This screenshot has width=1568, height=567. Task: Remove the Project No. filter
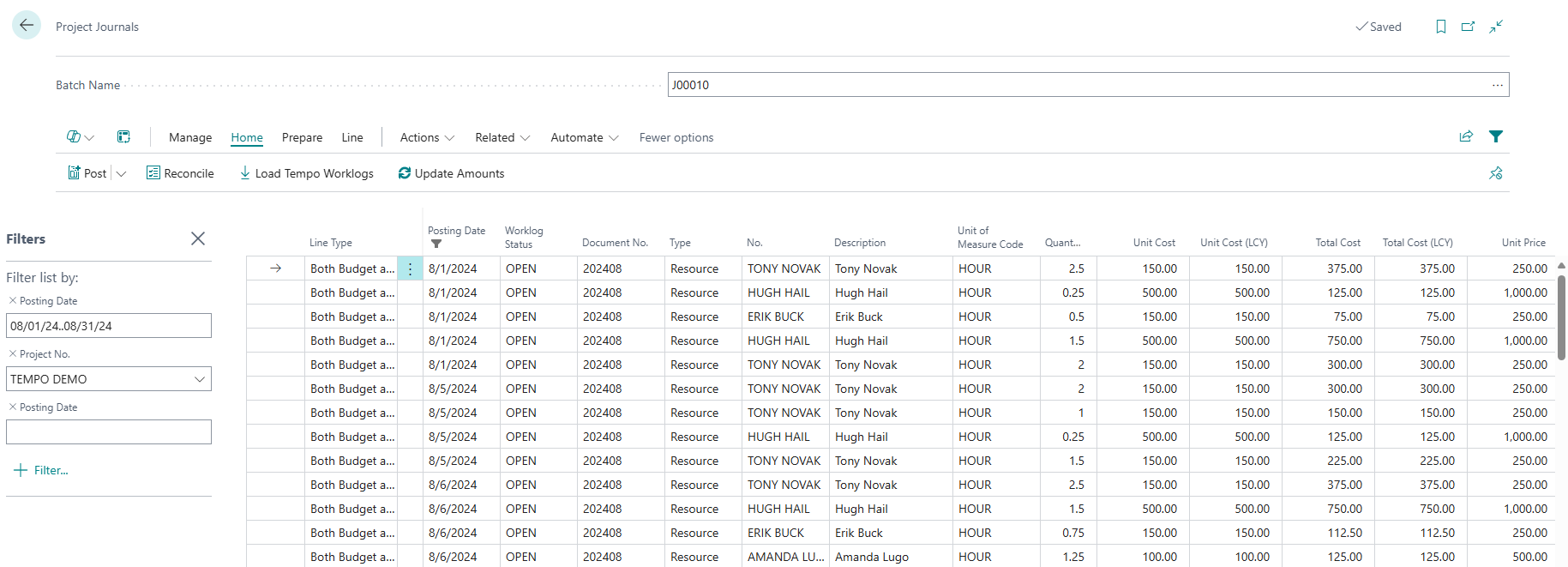12,353
